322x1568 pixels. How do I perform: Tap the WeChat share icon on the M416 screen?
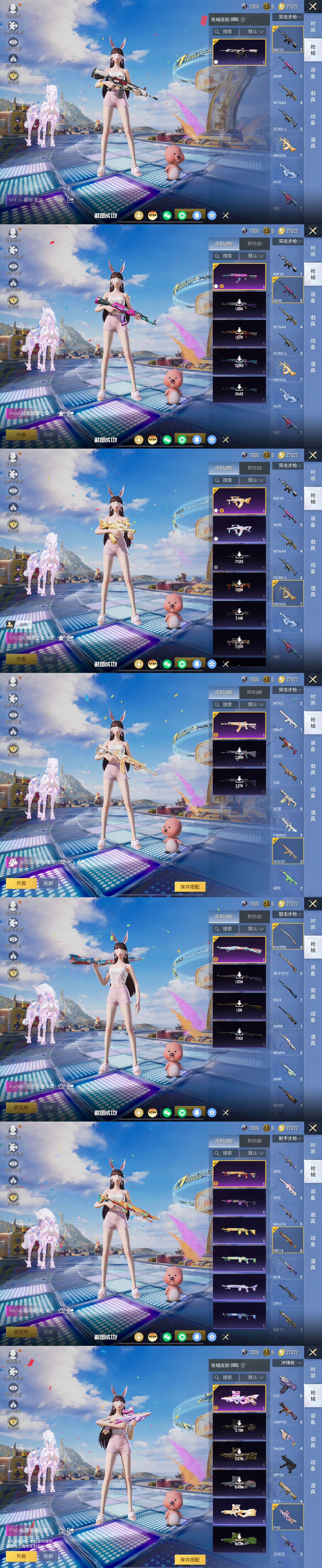167,215
